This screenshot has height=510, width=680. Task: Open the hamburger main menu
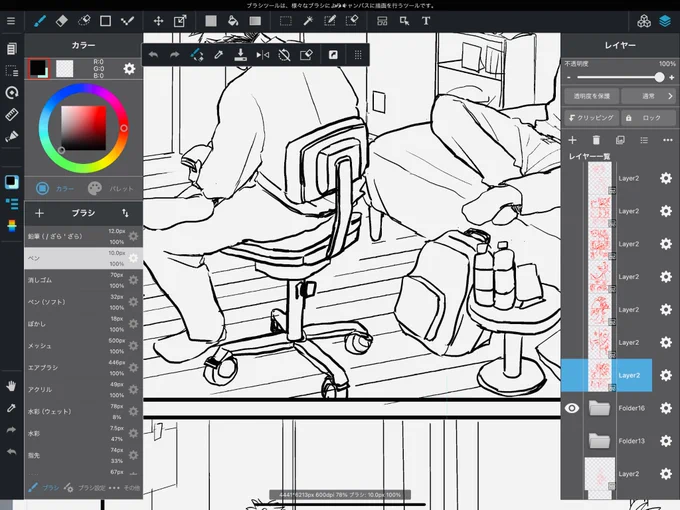(x=11, y=21)
